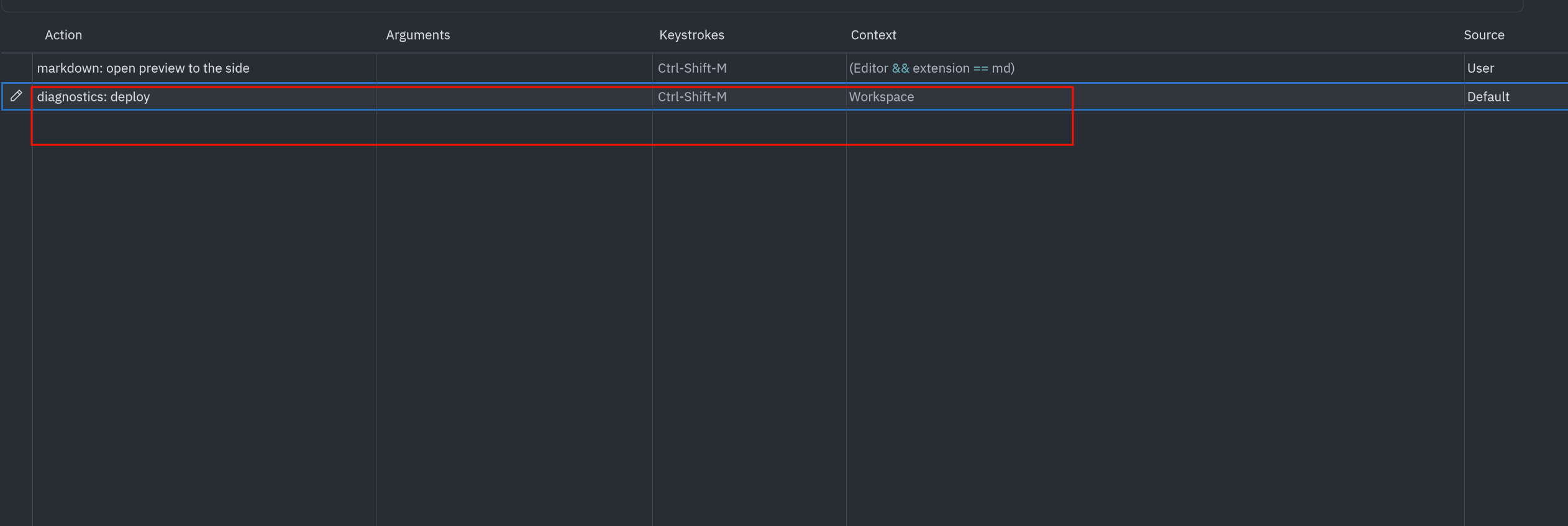The height and width of the screenshot is (526, 1568).
Task: Select the markdown: open preview to the side action
Action: click(x=143, y=68)
